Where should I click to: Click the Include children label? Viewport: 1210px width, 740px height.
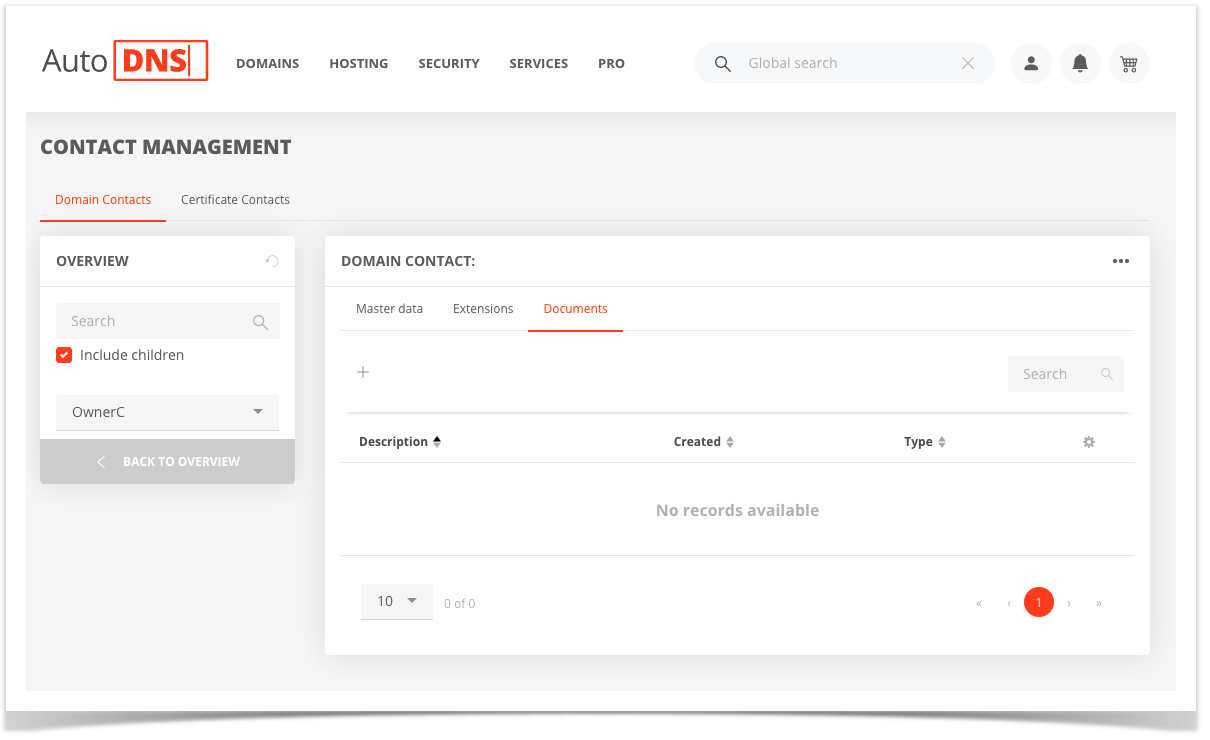pos(132,355)
